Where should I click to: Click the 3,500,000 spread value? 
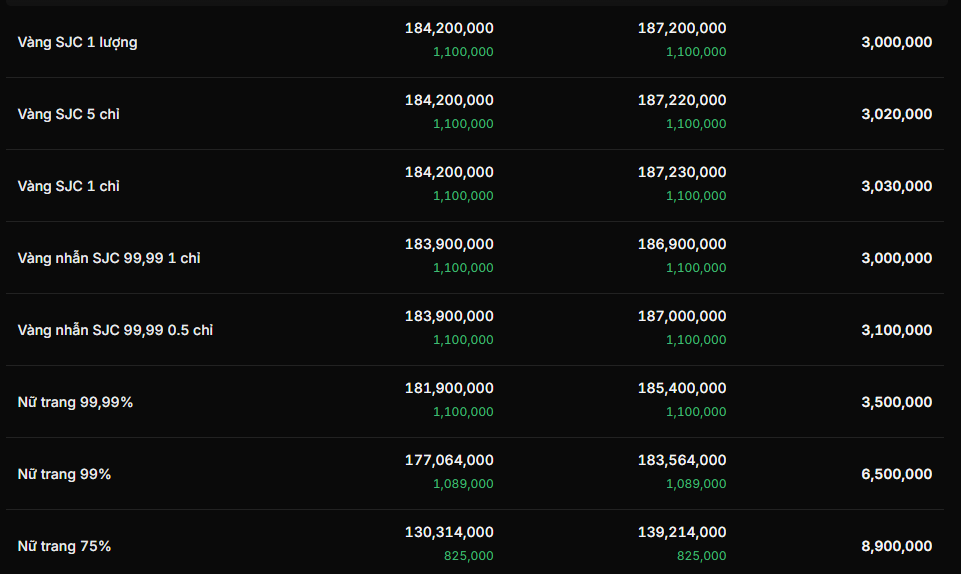click(x=896, y=402)
